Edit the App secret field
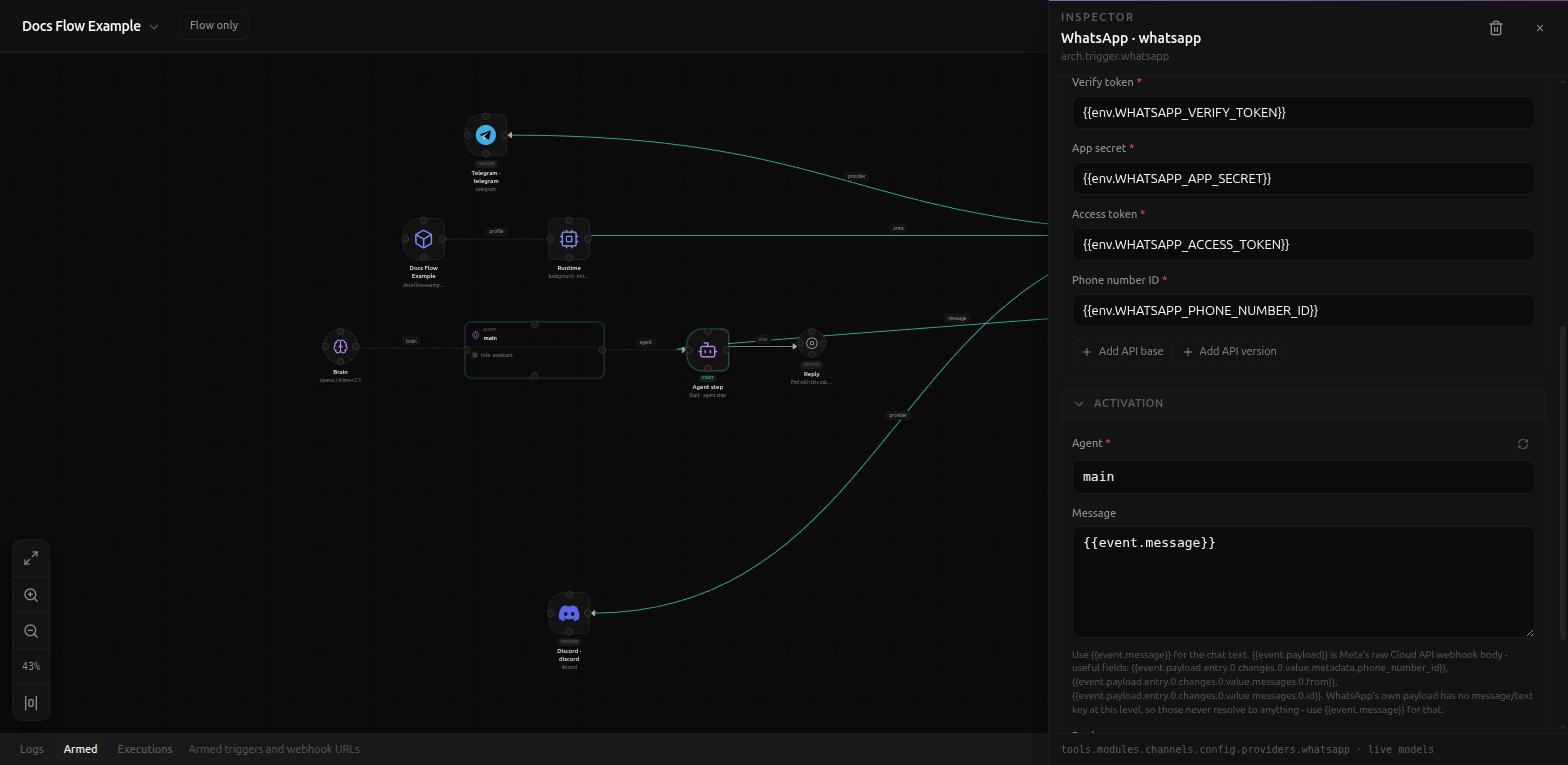This screenshot has height=765, width=1568. (1303, 178)
